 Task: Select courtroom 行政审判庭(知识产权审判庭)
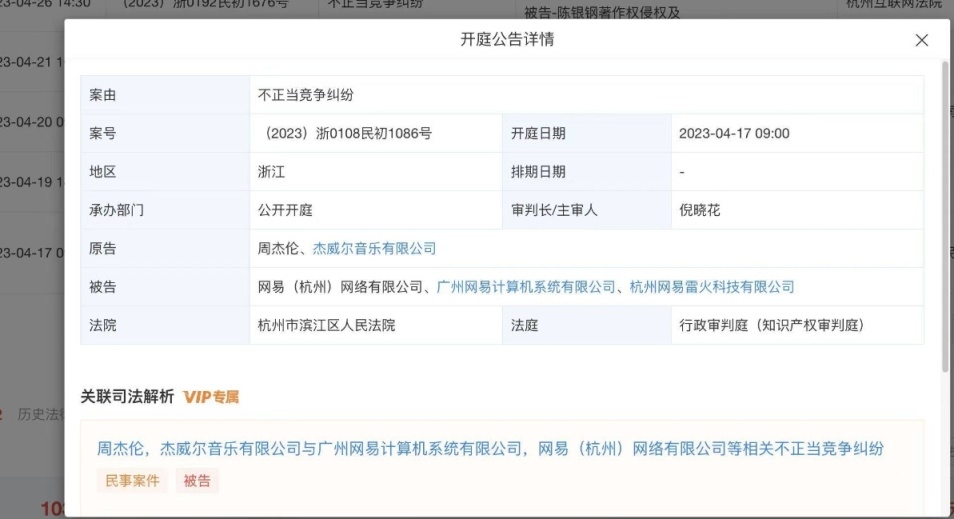[771, 325]
